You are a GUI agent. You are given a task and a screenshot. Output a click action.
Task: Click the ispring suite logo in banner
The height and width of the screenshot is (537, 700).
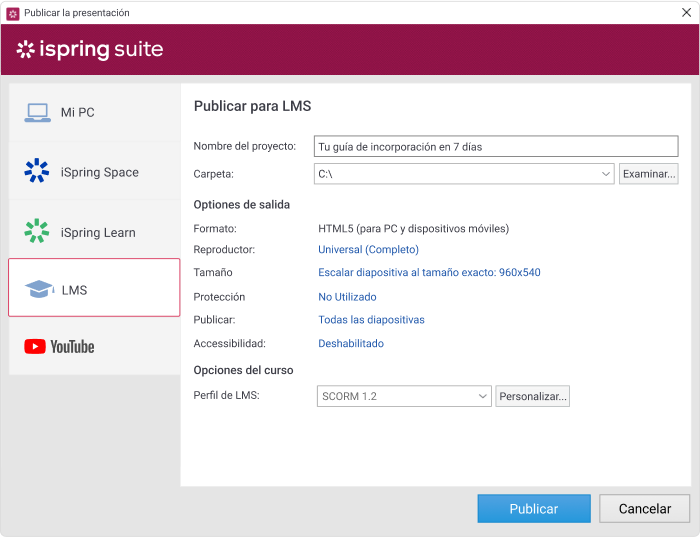point(90,49)
